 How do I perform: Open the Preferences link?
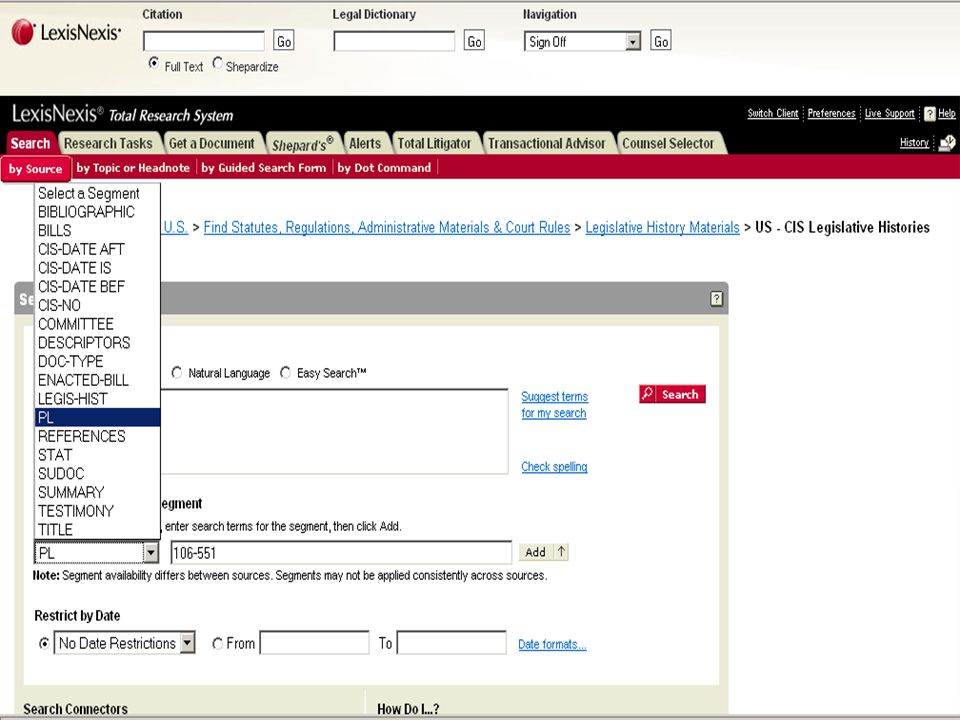point(831,113)
